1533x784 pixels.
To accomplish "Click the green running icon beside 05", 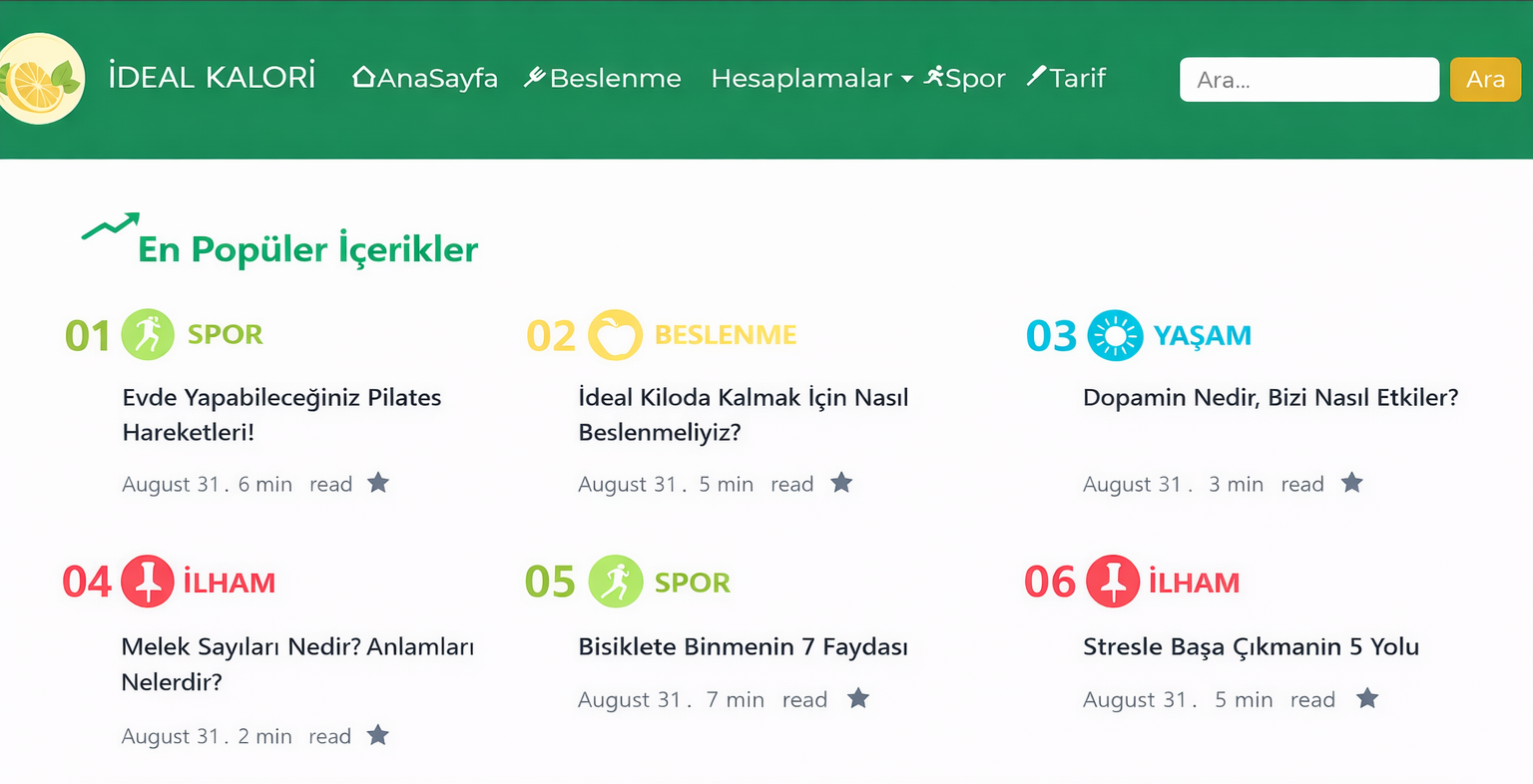I will coord(615,582).
